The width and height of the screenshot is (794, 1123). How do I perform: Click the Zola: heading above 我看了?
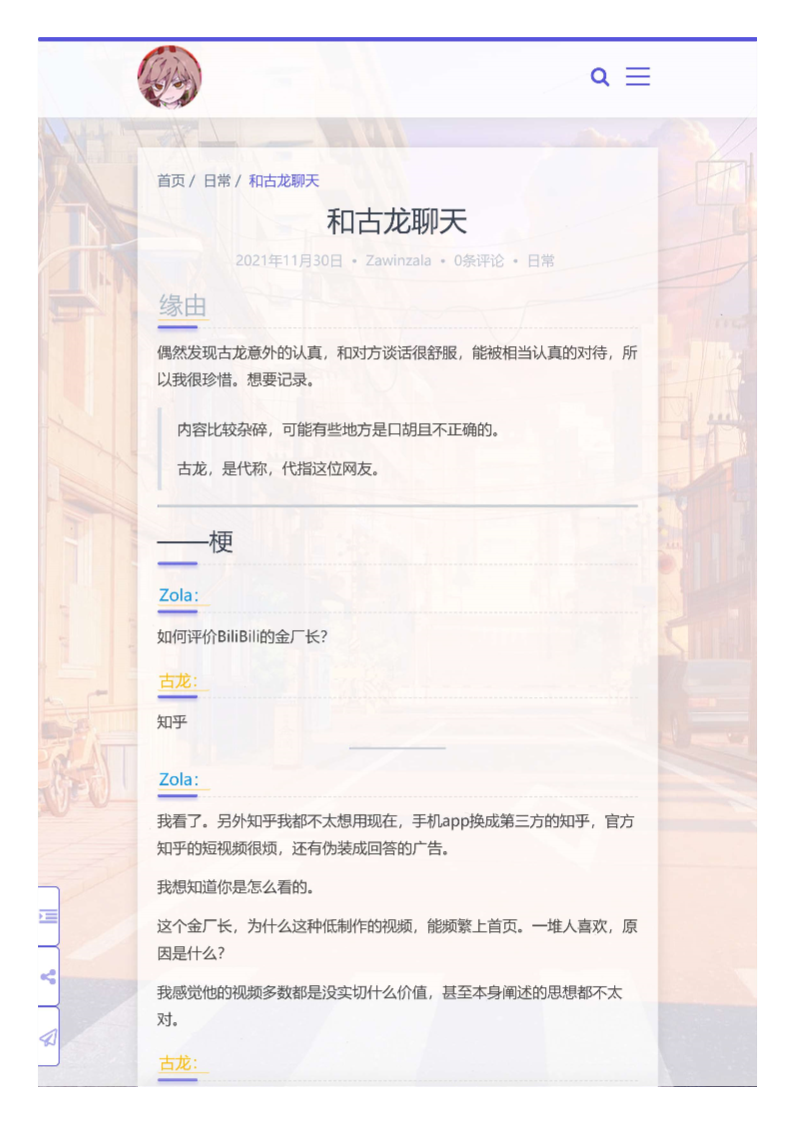tap(179, 779)
